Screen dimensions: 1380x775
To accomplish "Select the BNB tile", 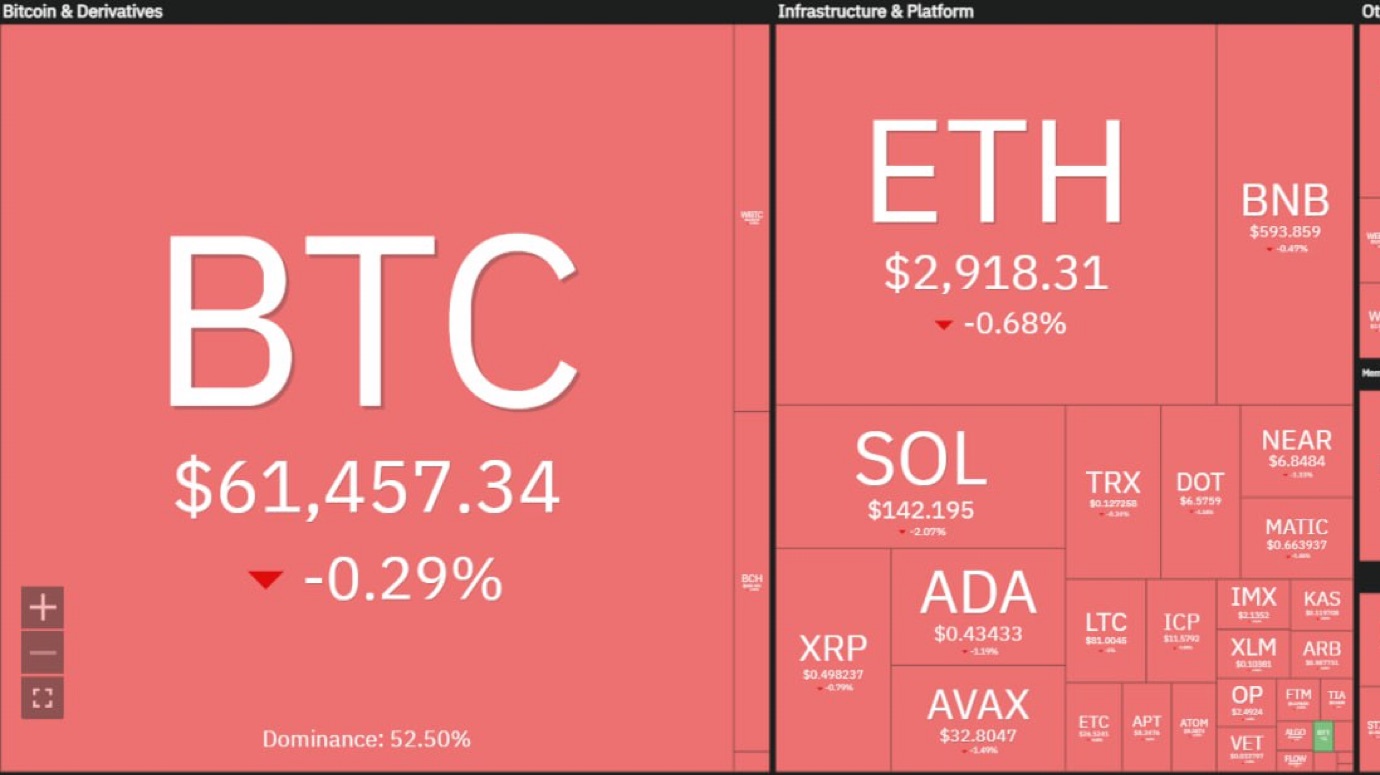I will click(x=1285, y=214).
